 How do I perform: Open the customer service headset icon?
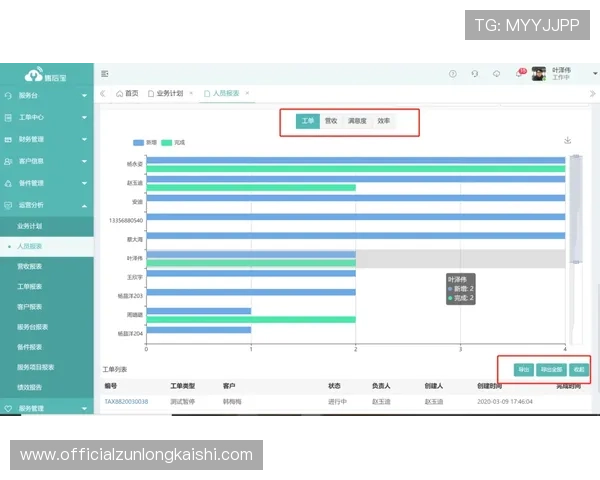pyautogui.click(x=474, y=73)
